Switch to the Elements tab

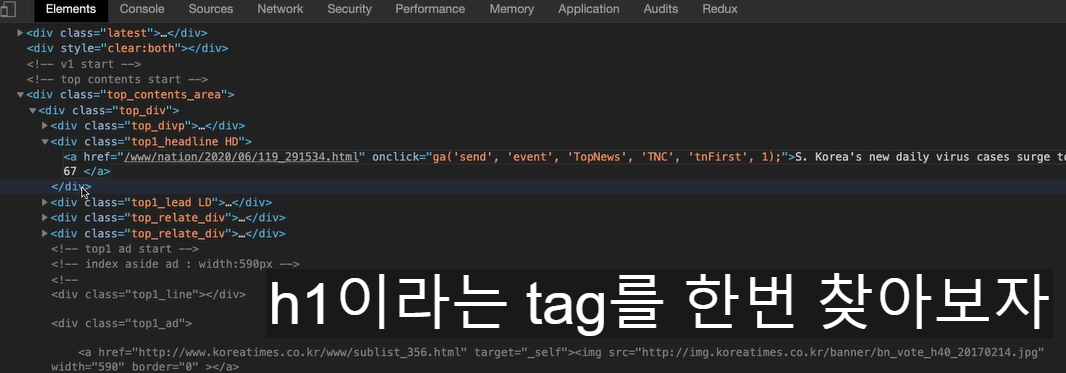click(x=71, y=10)
